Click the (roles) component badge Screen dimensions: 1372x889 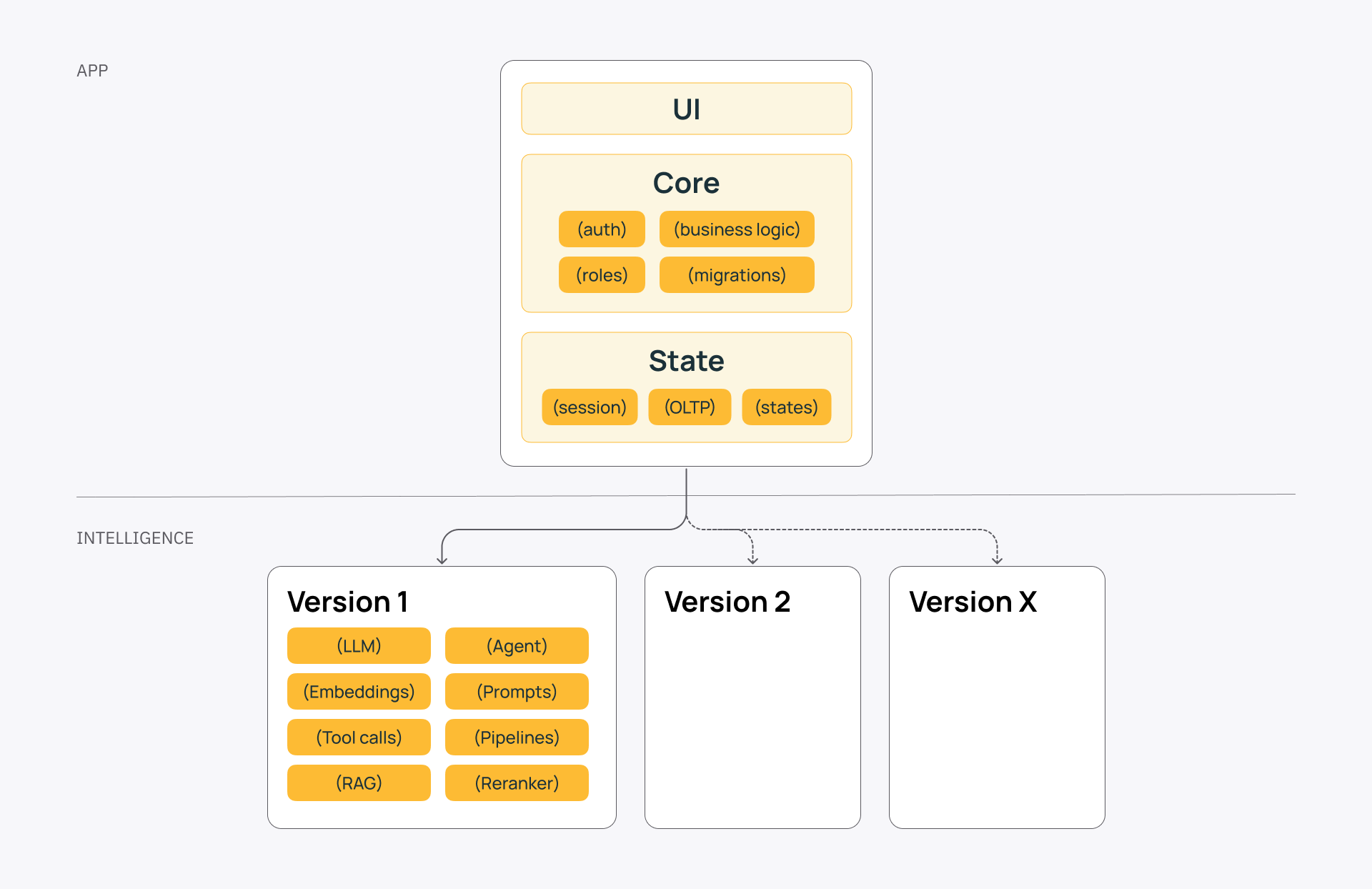coord(602,274)
